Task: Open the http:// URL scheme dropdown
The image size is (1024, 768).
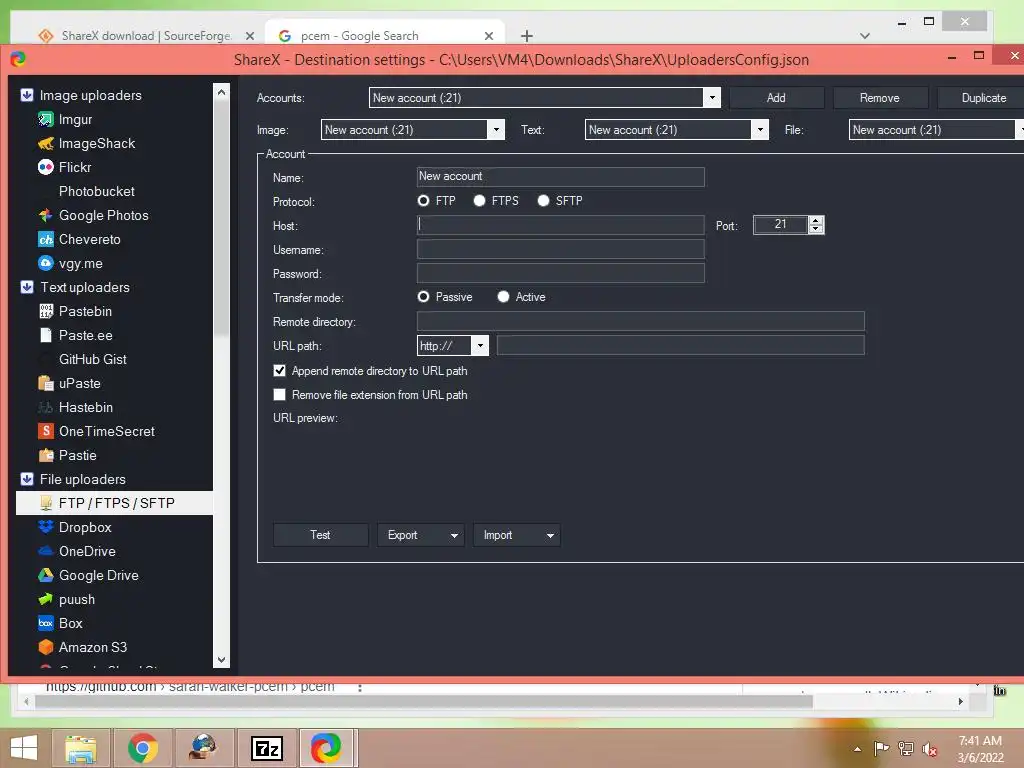Action: pos(480,345)
